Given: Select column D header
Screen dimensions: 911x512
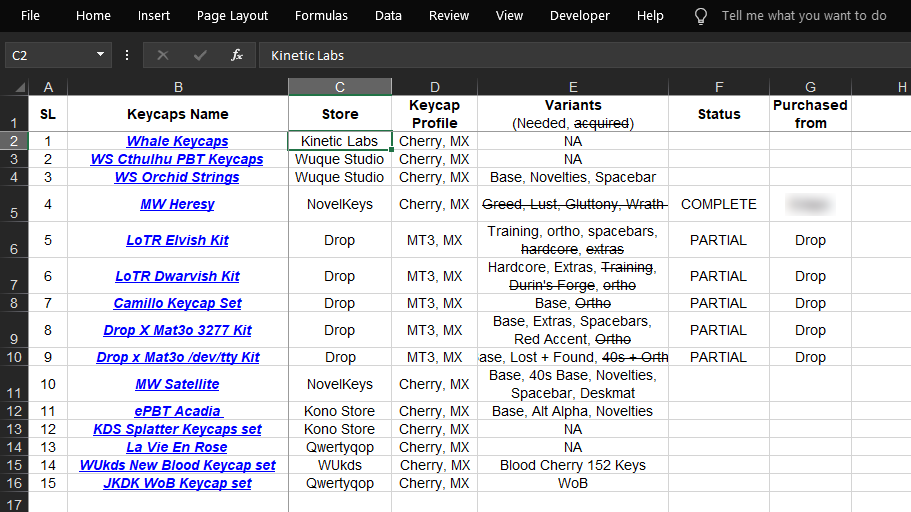Looking at the screenshot, I should (435, 87).
